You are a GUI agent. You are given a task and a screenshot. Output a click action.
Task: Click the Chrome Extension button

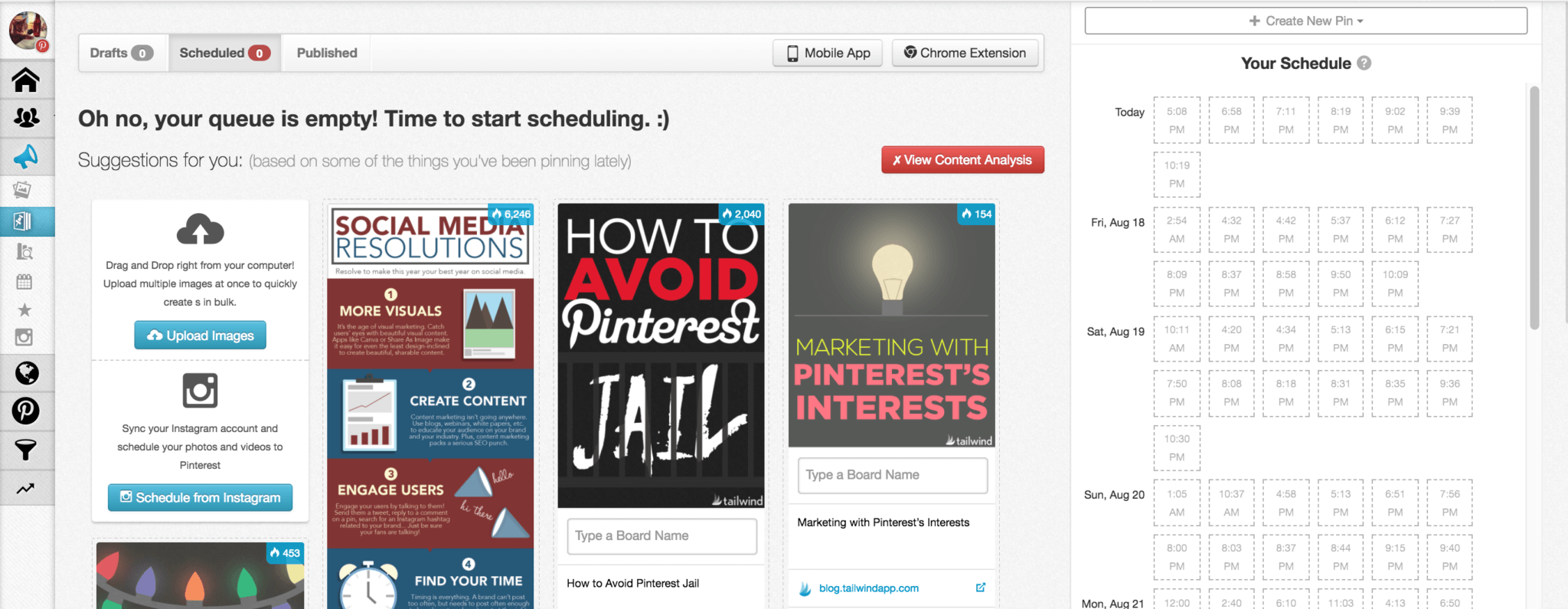point(965,53)
